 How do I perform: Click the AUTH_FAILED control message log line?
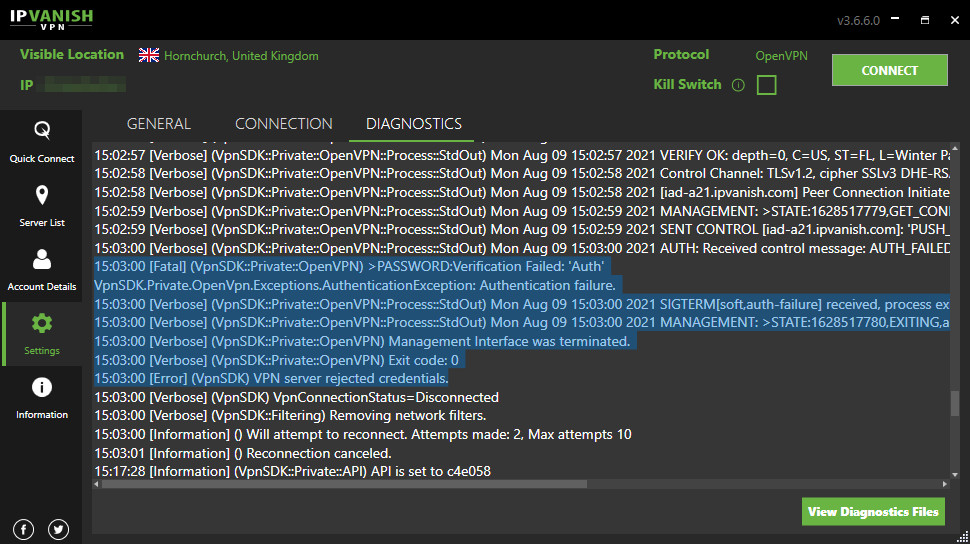pyautogui.click(x=521, y=248)
